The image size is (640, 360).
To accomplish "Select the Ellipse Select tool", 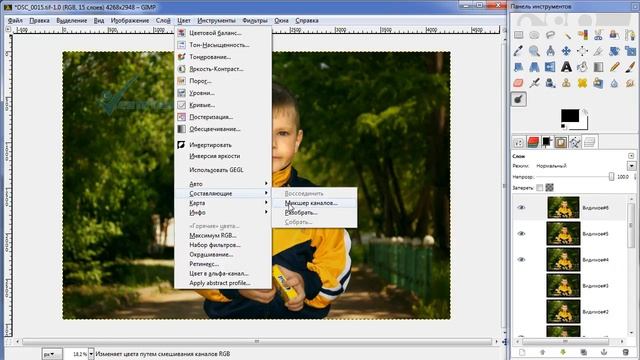I will coord(534,35).
